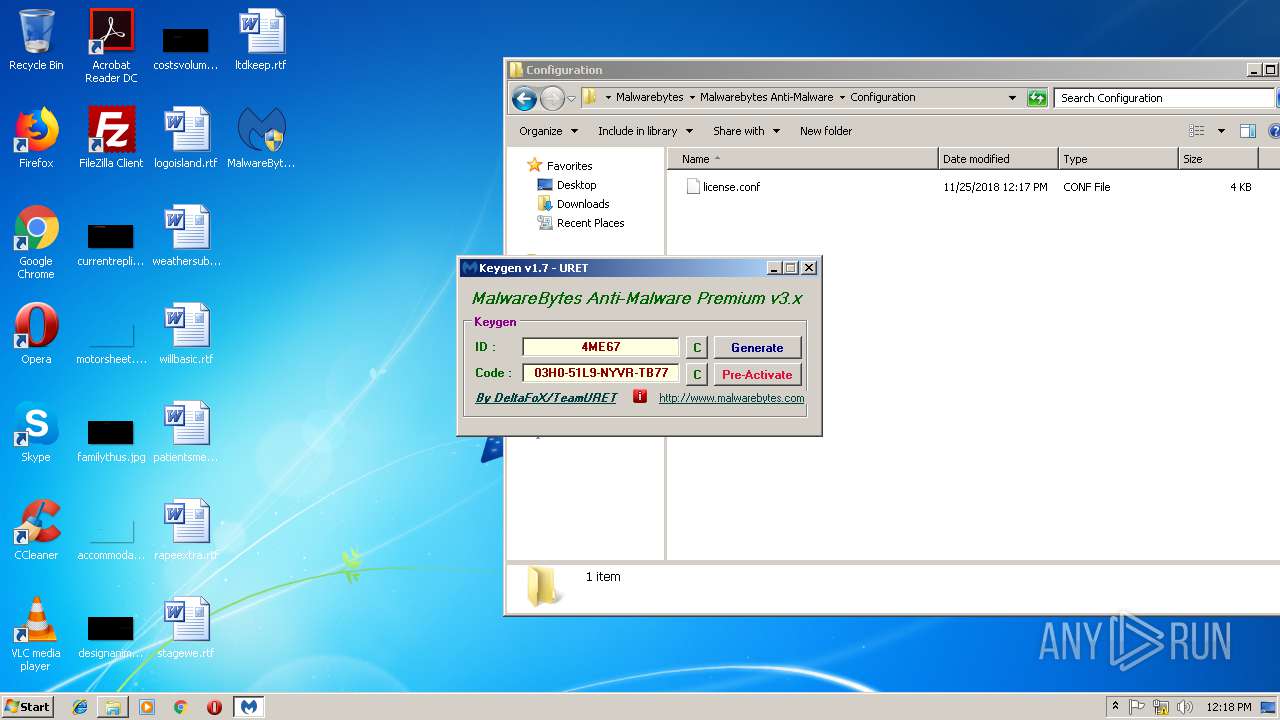The height and width of the screenshot is (720, 1280).
Task: Open the Organize dropdown menu
Action: (x=548, y=131)
